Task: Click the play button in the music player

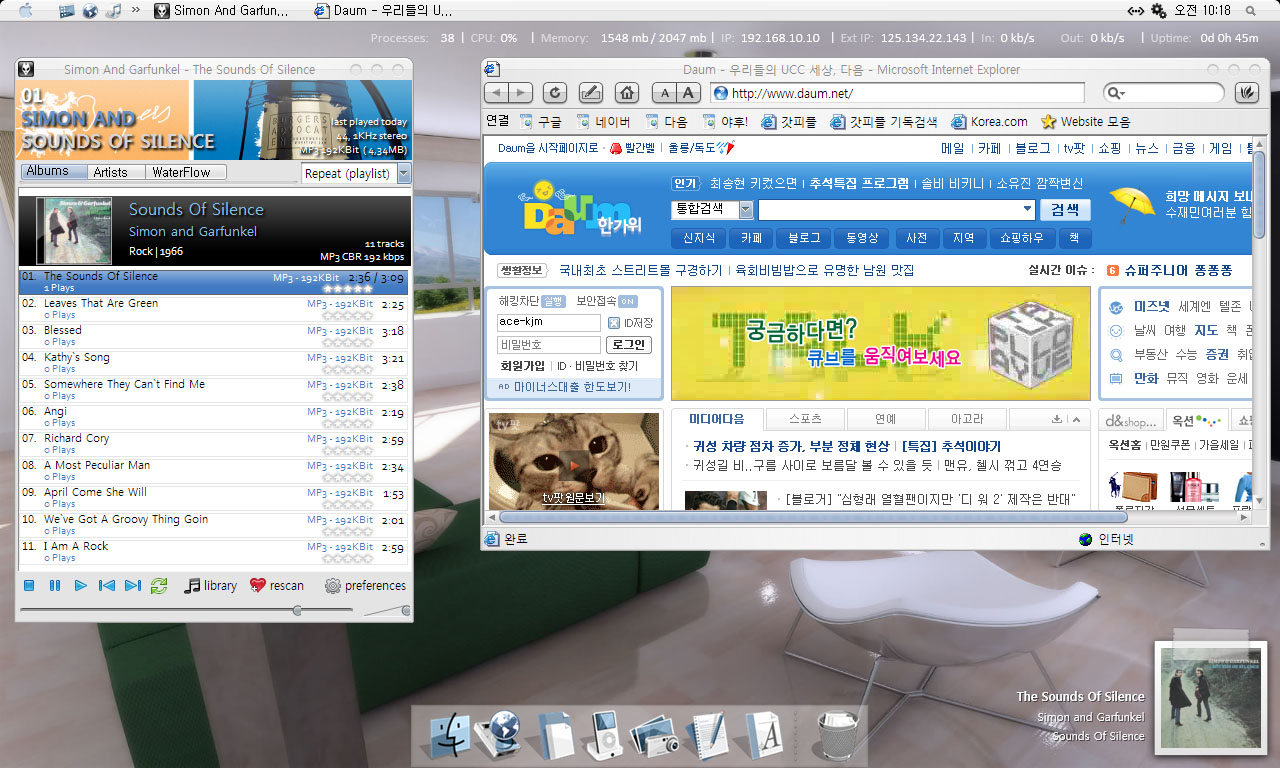Action: coord(81,585)
